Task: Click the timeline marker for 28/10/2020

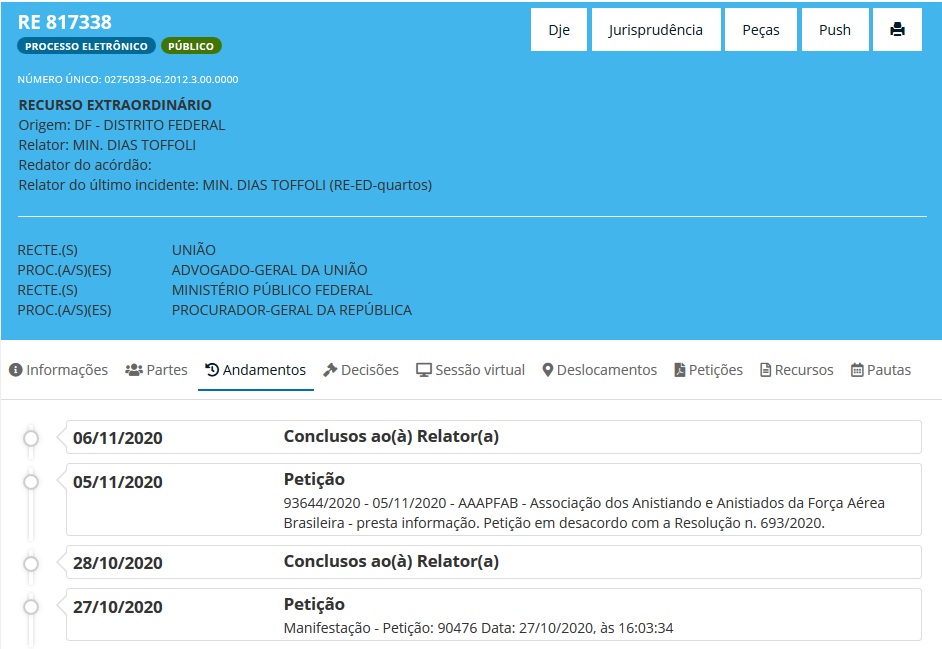Action: coord(31,564)
